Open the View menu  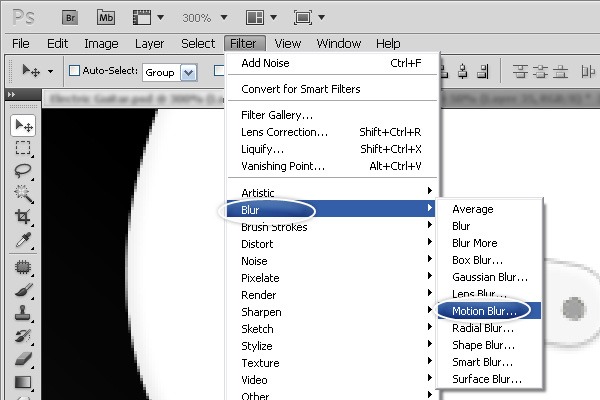[288, 44]
